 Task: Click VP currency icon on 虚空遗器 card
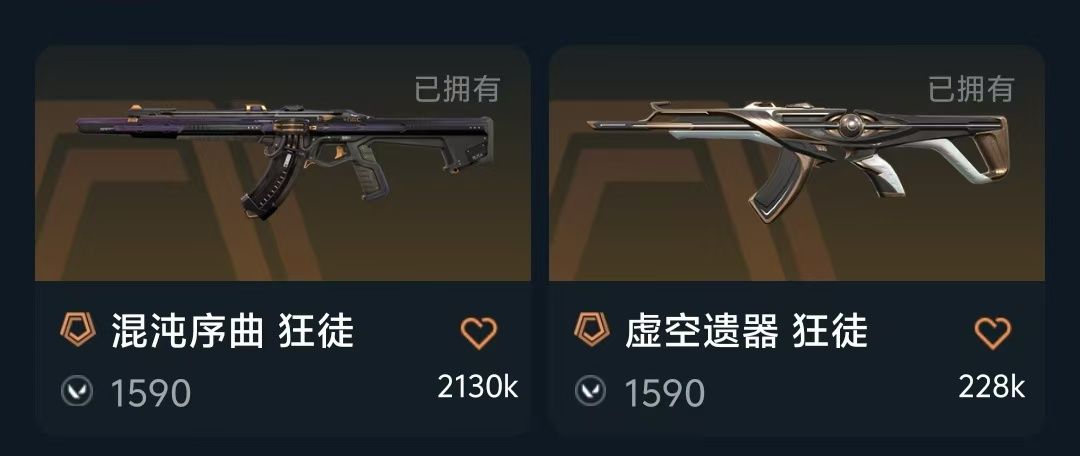pos(590,392)
